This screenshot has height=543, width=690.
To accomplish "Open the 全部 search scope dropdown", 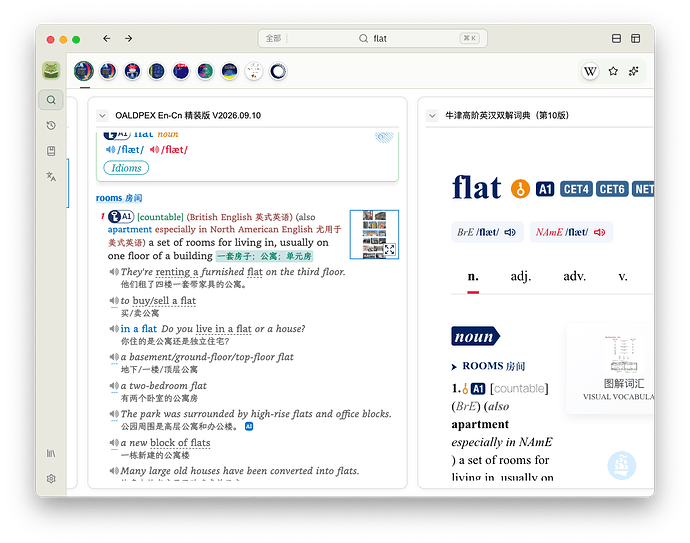I will point(273,39).
